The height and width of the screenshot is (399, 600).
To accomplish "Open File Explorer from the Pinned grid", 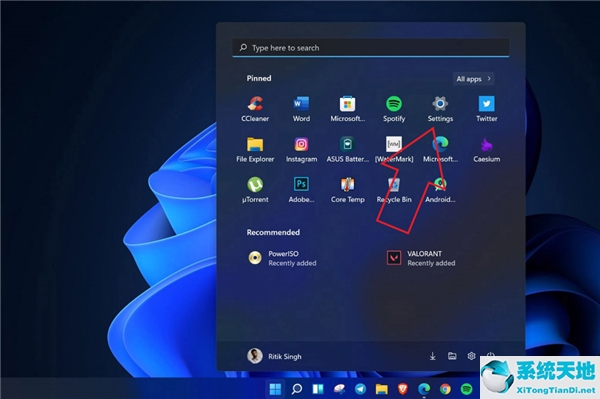I will coord(255,150).
